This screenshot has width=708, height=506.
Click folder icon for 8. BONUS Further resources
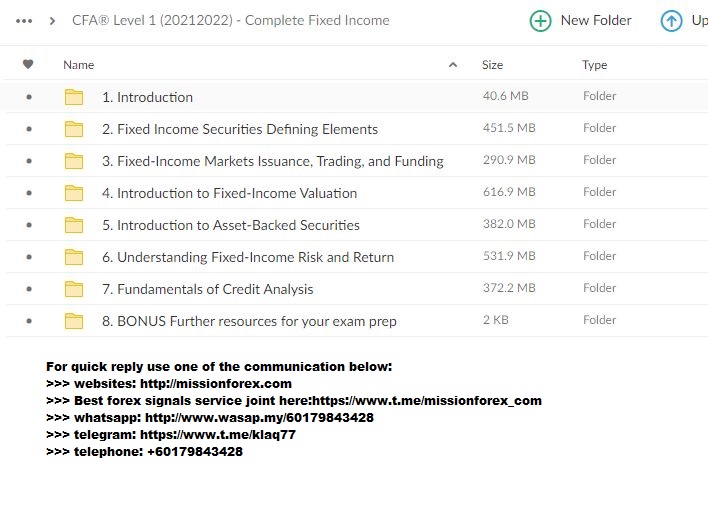click(x=74, y=321)
